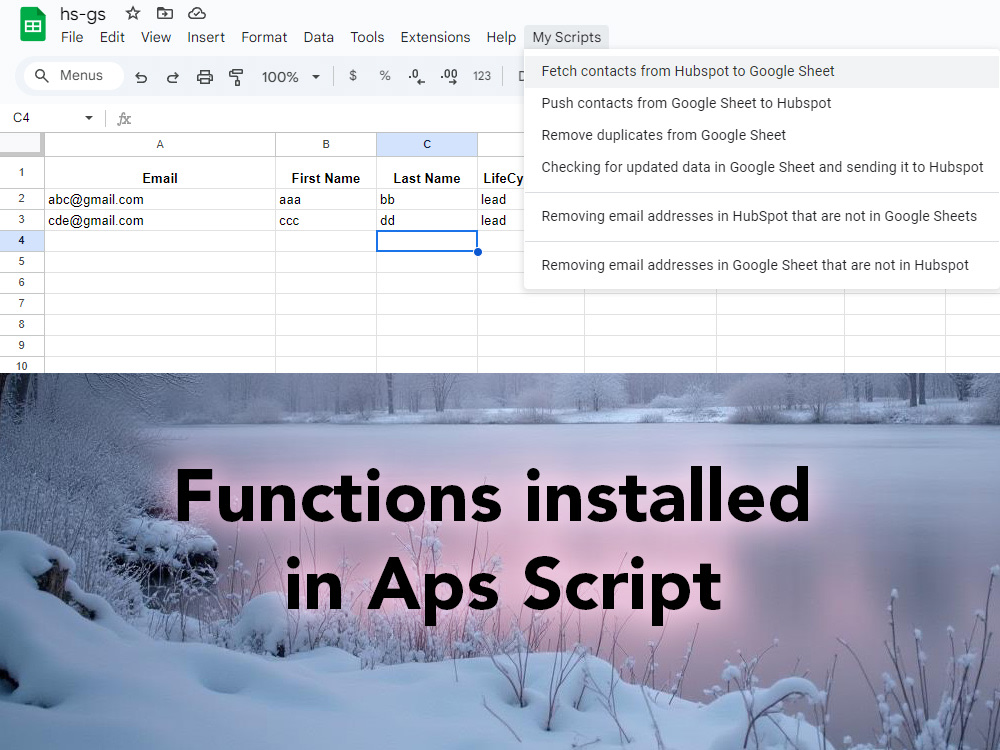Decrease decimal places icon
Image resolution: width=1000 pixels, height=750 pixels.
pos(416,77)
